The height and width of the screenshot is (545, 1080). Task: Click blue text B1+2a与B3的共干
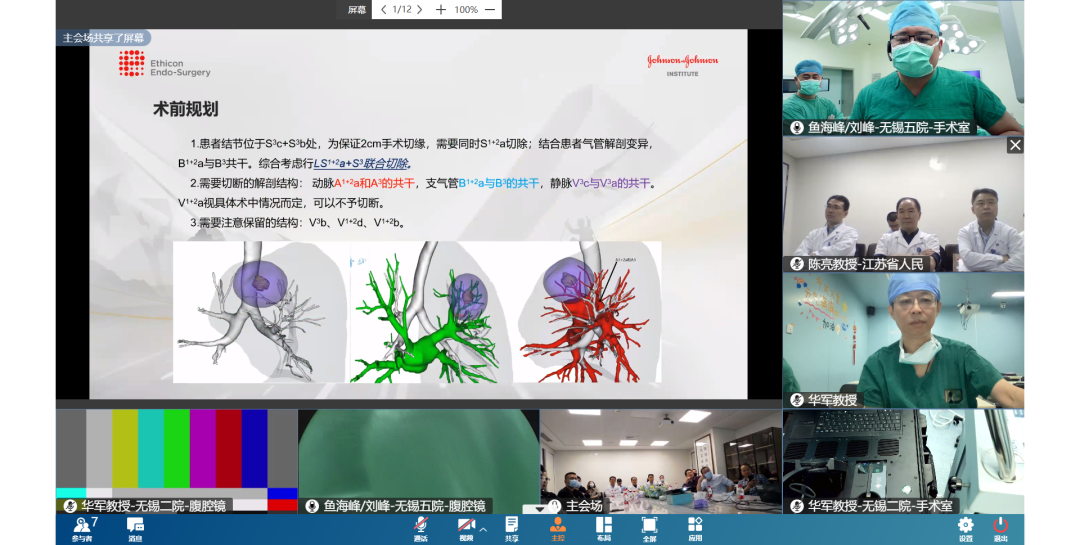tap(499, 183)
